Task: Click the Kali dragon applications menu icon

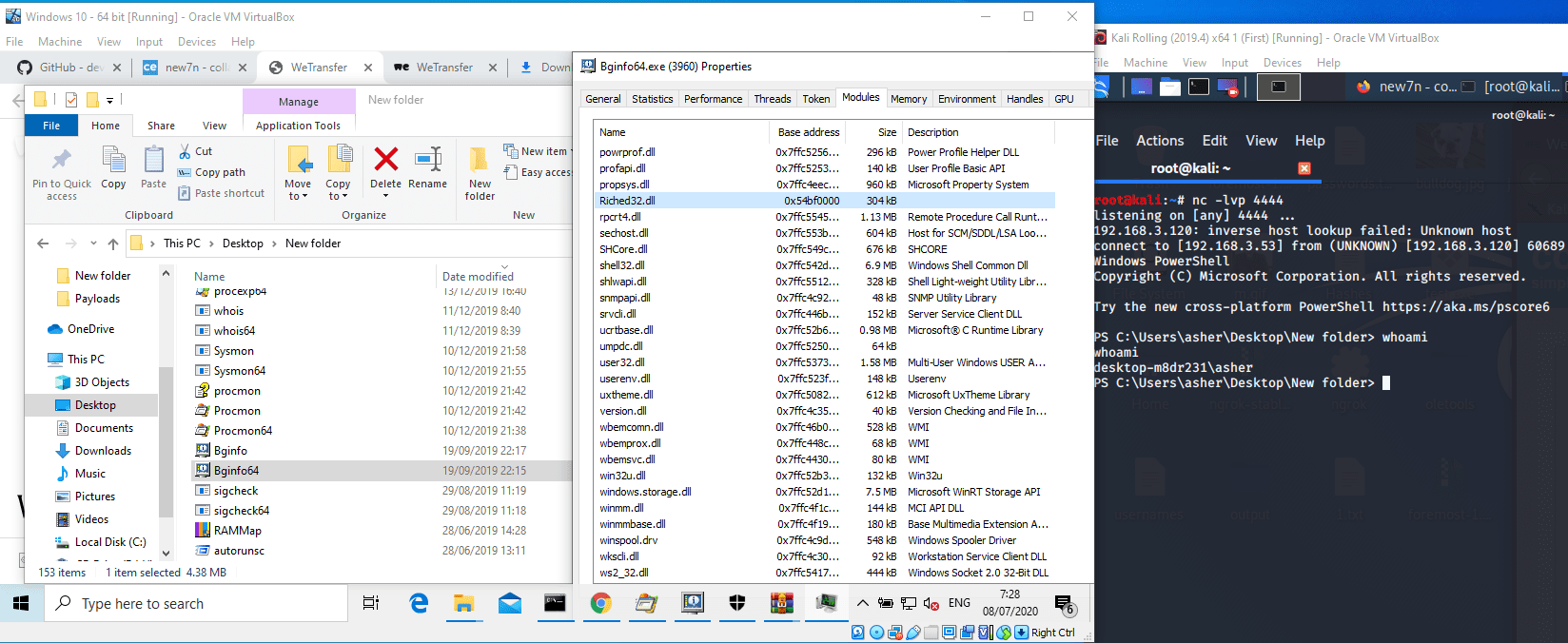Action: pos(1103,87)
